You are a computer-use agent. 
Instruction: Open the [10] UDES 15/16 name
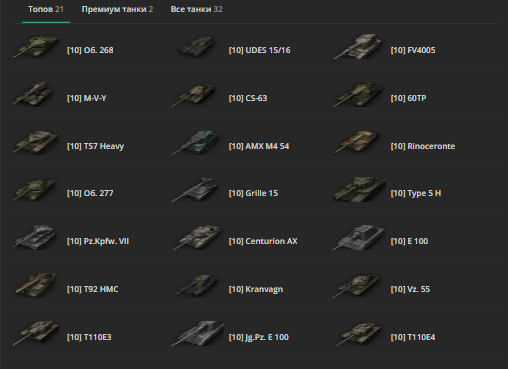[259, 50]
